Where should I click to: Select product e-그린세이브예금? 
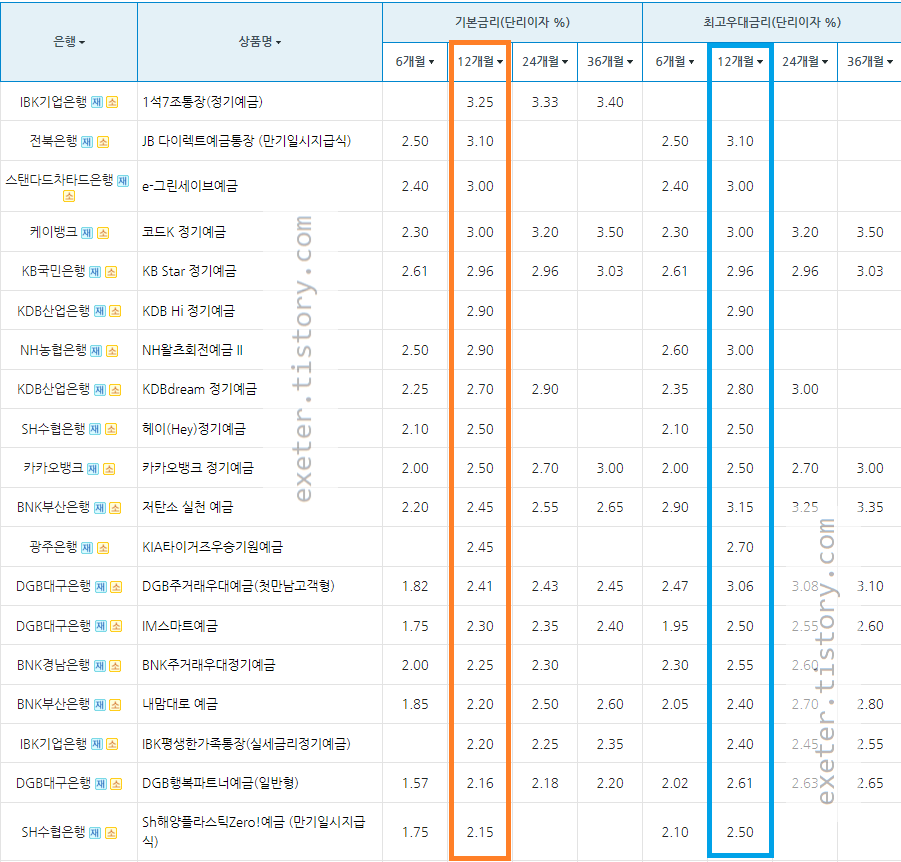(x=190, y=186)
